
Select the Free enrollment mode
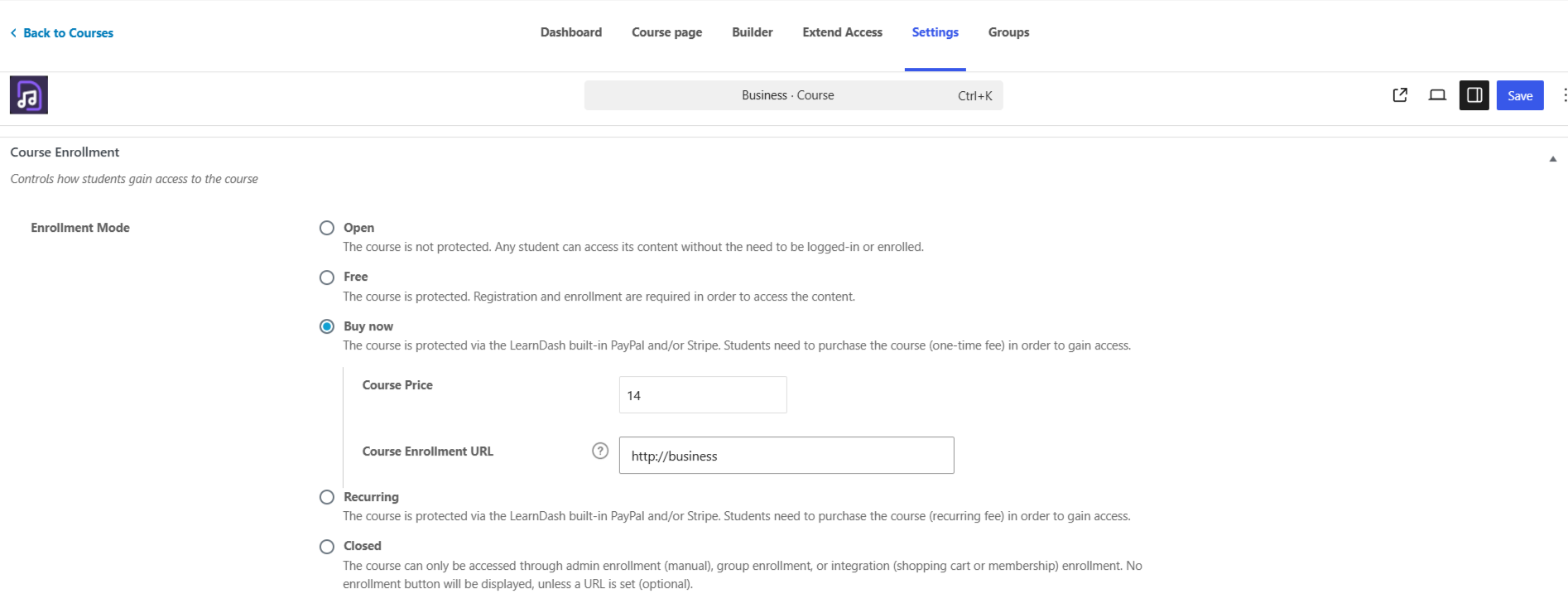[x=327, y=277]
